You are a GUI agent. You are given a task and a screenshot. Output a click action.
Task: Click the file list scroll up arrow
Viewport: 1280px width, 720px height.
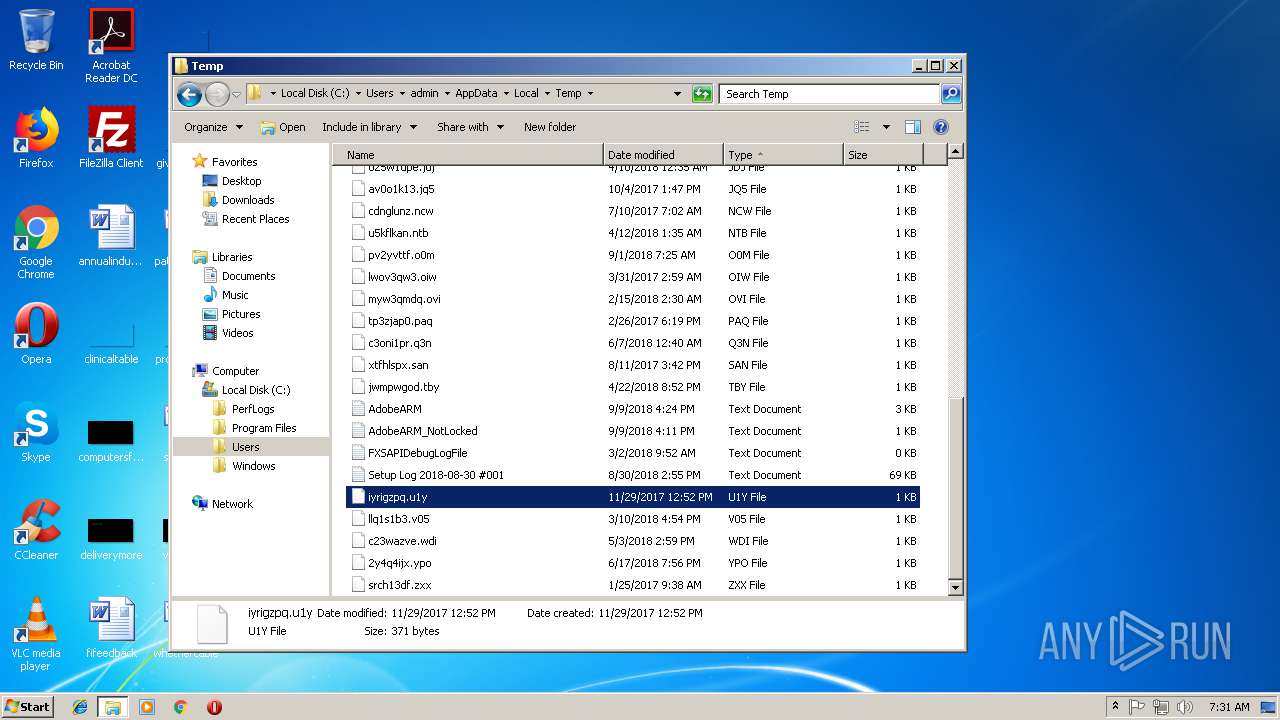coord(955,153)
